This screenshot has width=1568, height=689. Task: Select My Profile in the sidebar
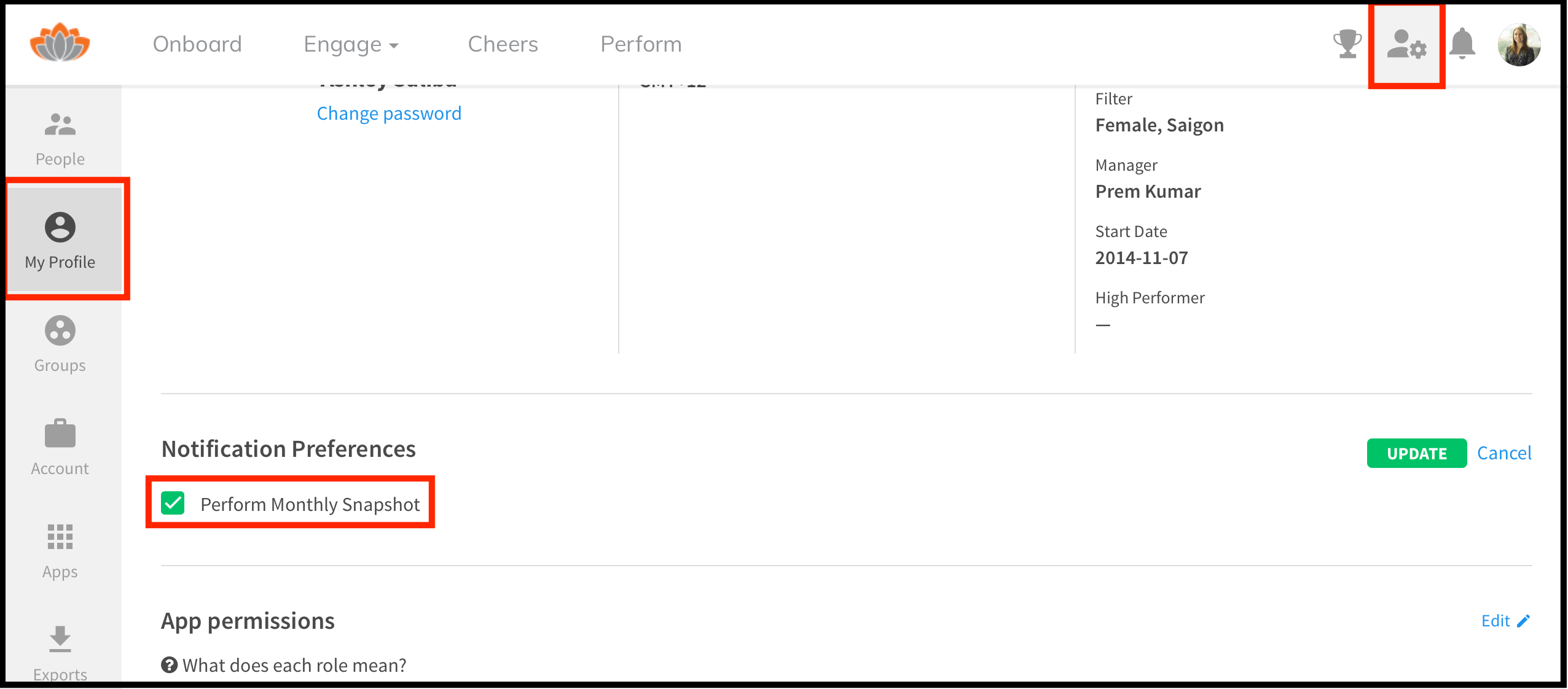(60, 239)
